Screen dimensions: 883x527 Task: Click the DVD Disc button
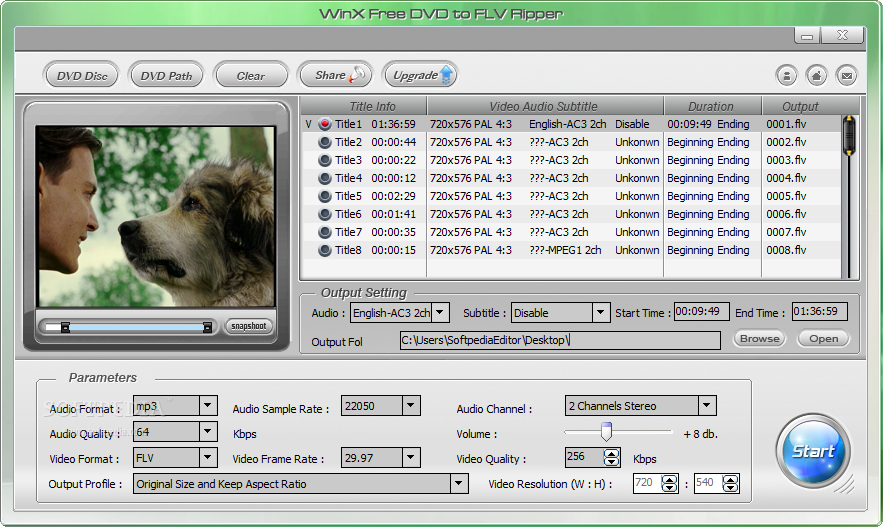[82, 75]
